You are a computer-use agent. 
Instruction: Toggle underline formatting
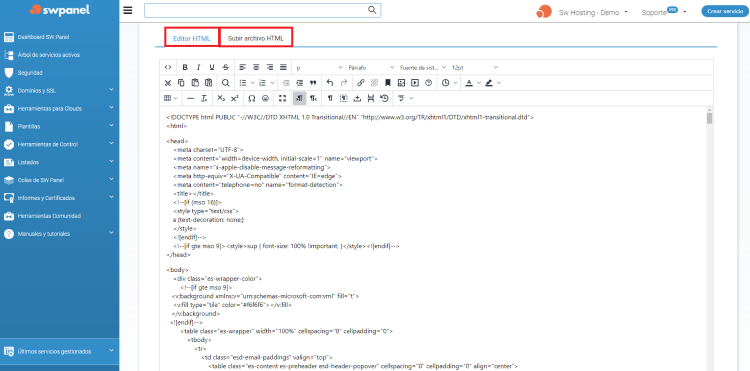(x=212, y=67)
